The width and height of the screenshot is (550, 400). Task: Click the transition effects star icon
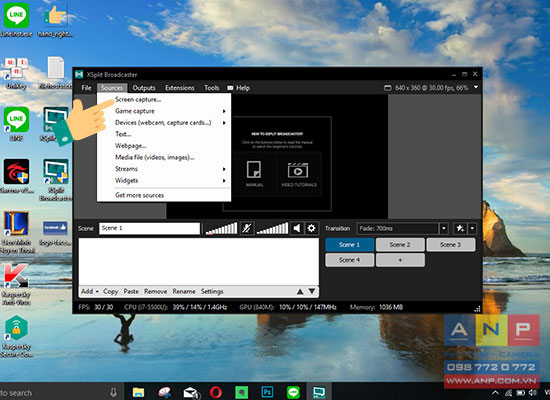[460, 229]
